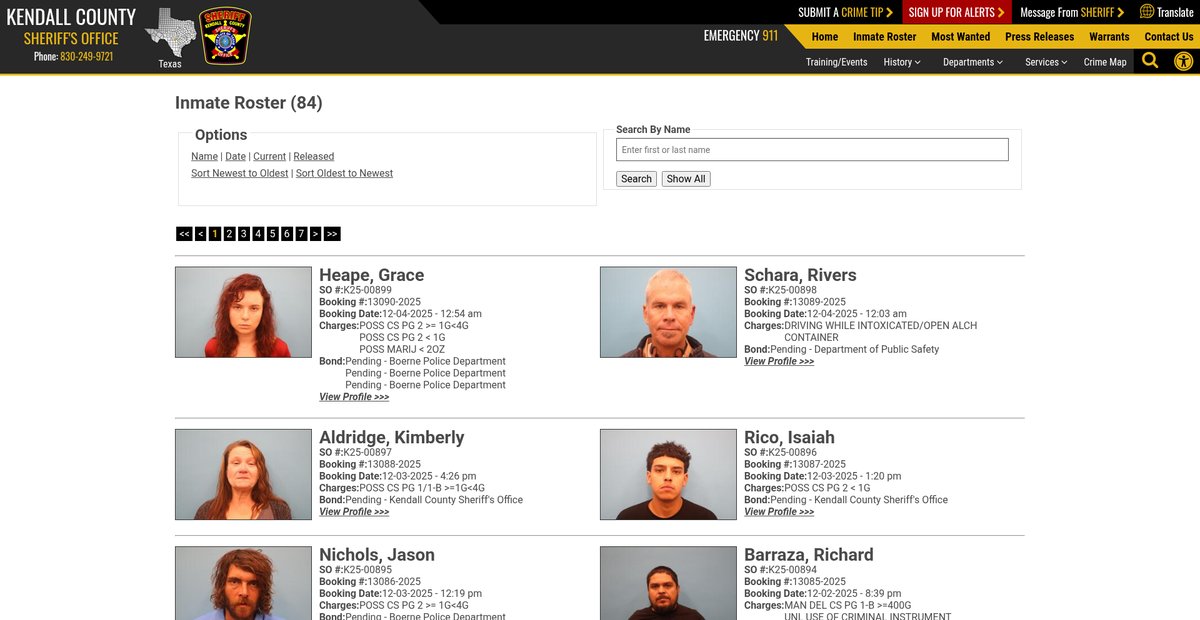Open the accessibility options icon
The height and width of the screenshot is (620, 1200).
click(x=1183, y=61)
